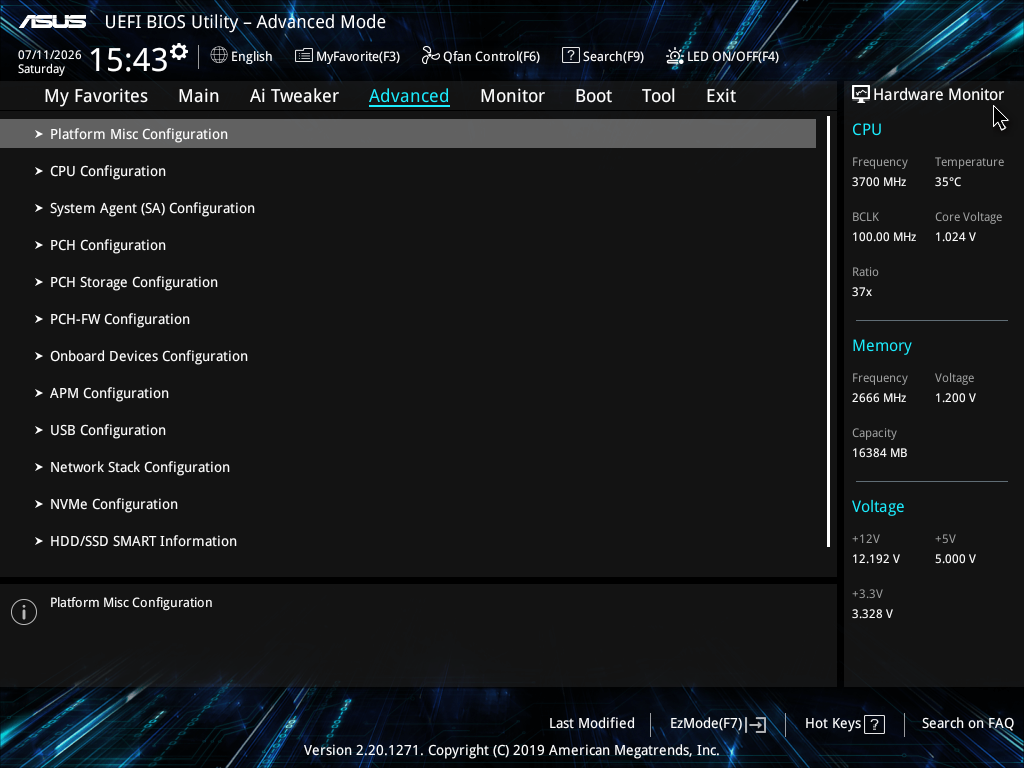Expand APM Configuration arrow
Image resolution: width=1024 pixels, height=768 pixels.
pos(39,393)
